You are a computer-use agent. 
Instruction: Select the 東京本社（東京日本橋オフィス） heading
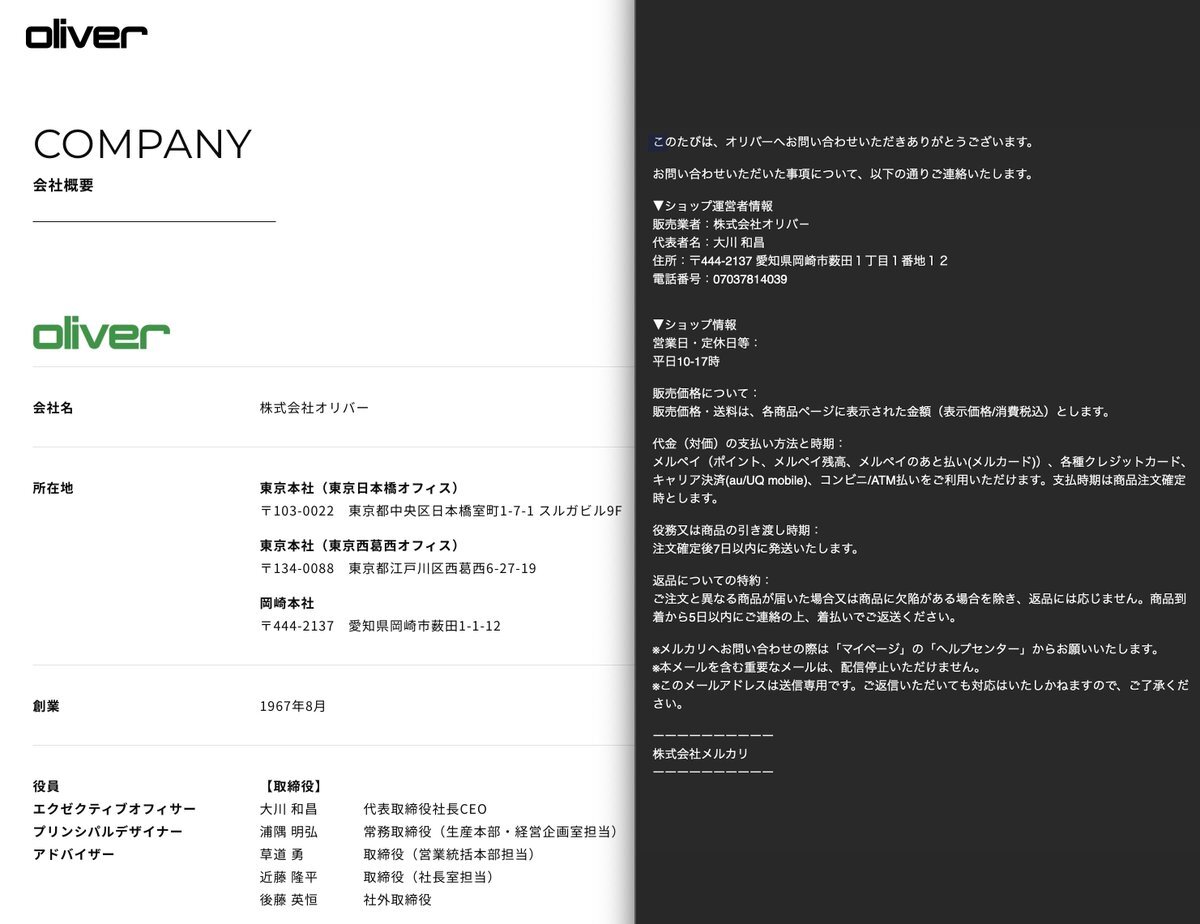[x=359, y=488]
